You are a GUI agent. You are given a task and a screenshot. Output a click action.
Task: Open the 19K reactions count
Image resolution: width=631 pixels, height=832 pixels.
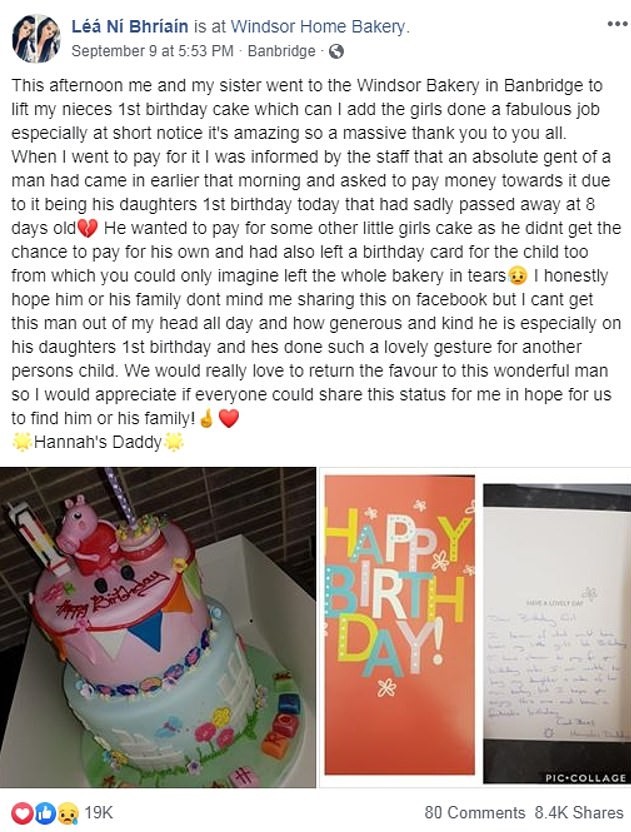coord(99,812)
